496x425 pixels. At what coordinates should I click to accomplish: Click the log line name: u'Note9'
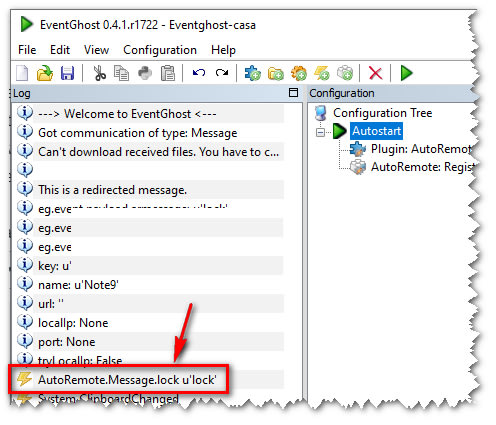pos(78,285)
